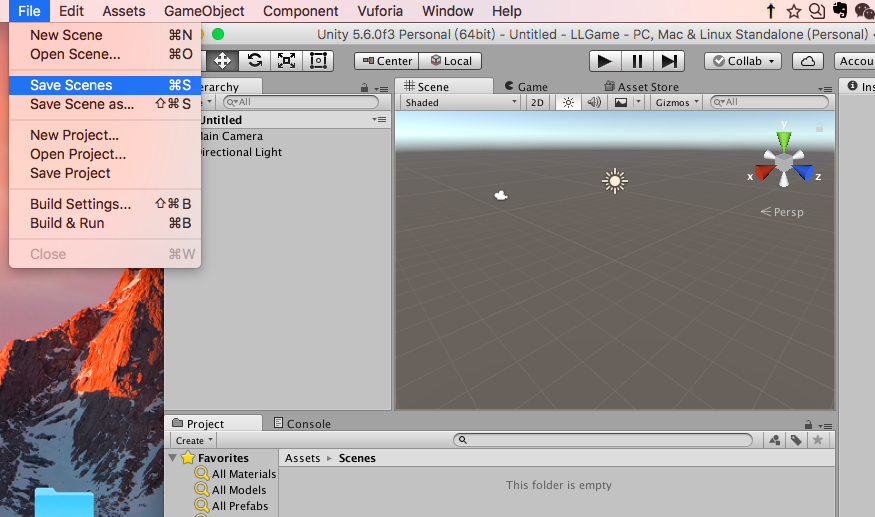Open Evernote elephant icon in menu bar
Image resolution: width=875 pixels, height=517 pixels.
tap(839, 11)
